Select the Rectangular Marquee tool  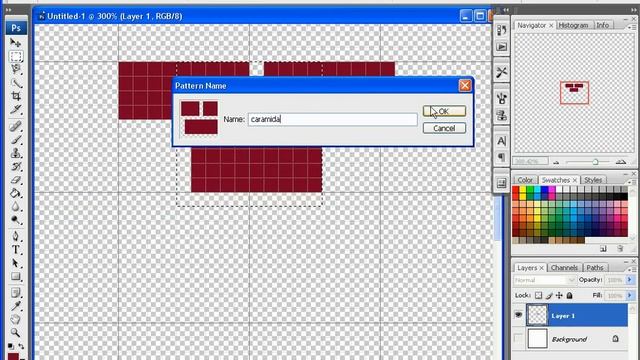[16, 56]
